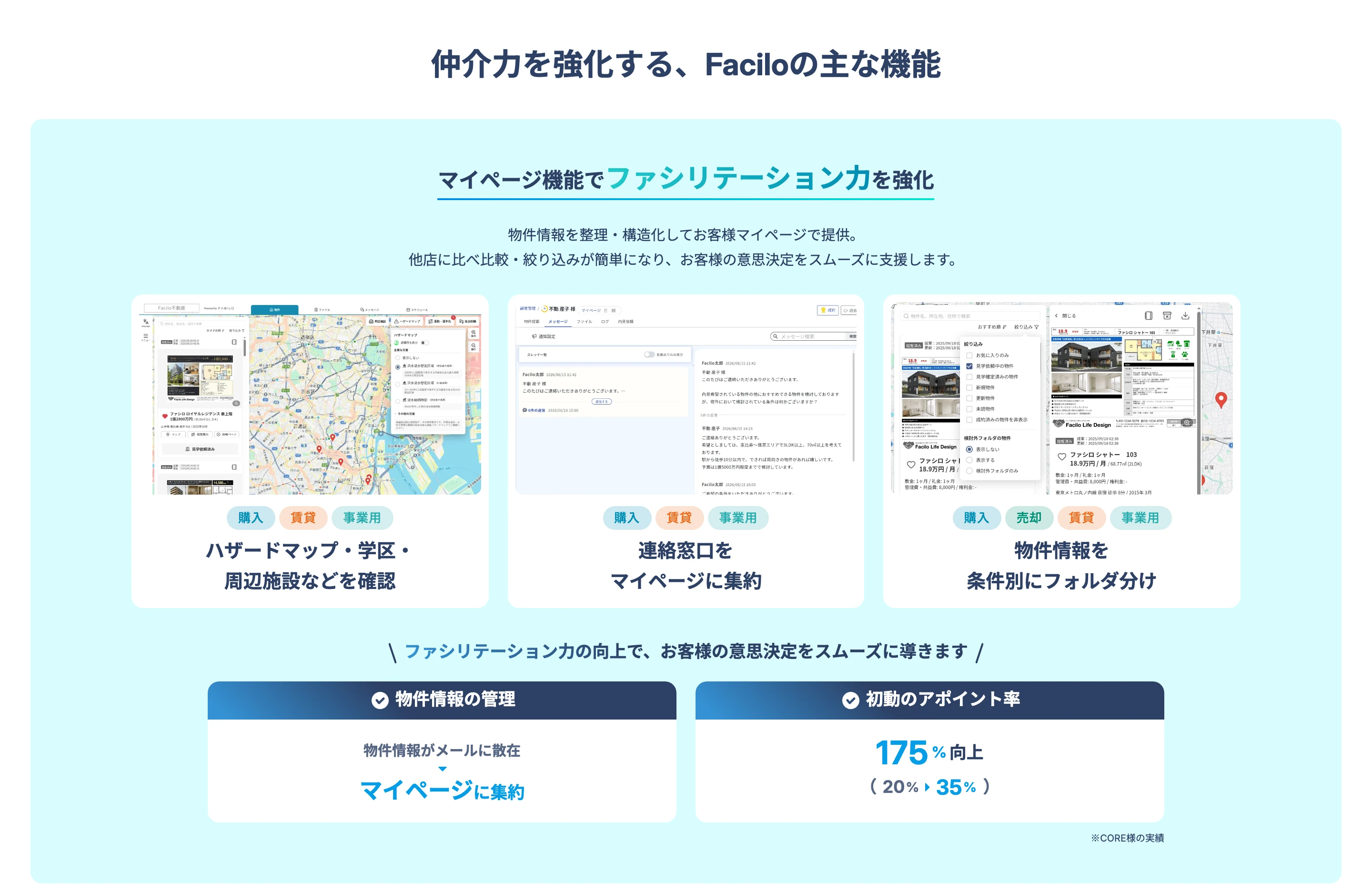1372x893 pixels.
Task: Click the 顧客管理 breadcrumb link
Action: tap(527, 309)
